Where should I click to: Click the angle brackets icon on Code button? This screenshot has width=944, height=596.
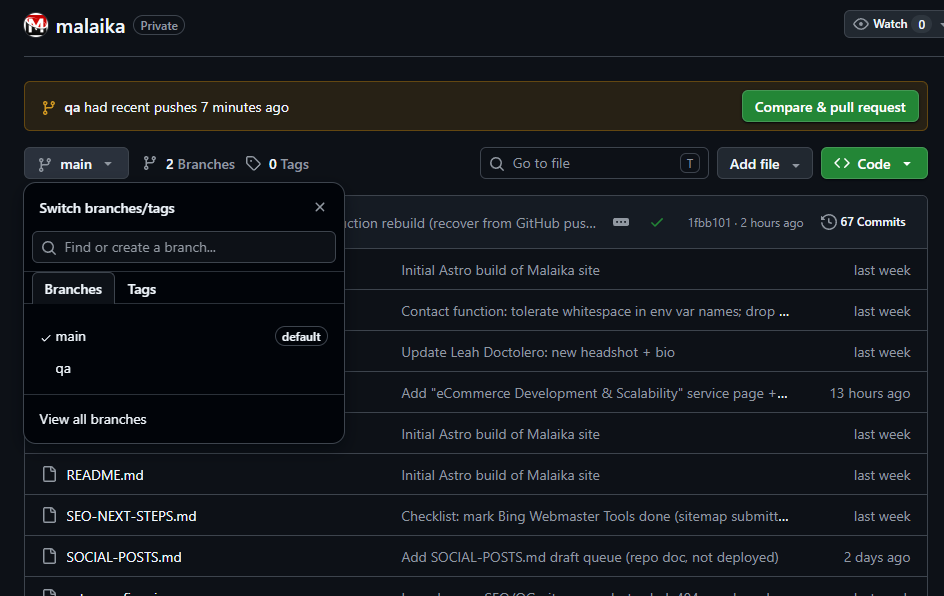point(842,164)
